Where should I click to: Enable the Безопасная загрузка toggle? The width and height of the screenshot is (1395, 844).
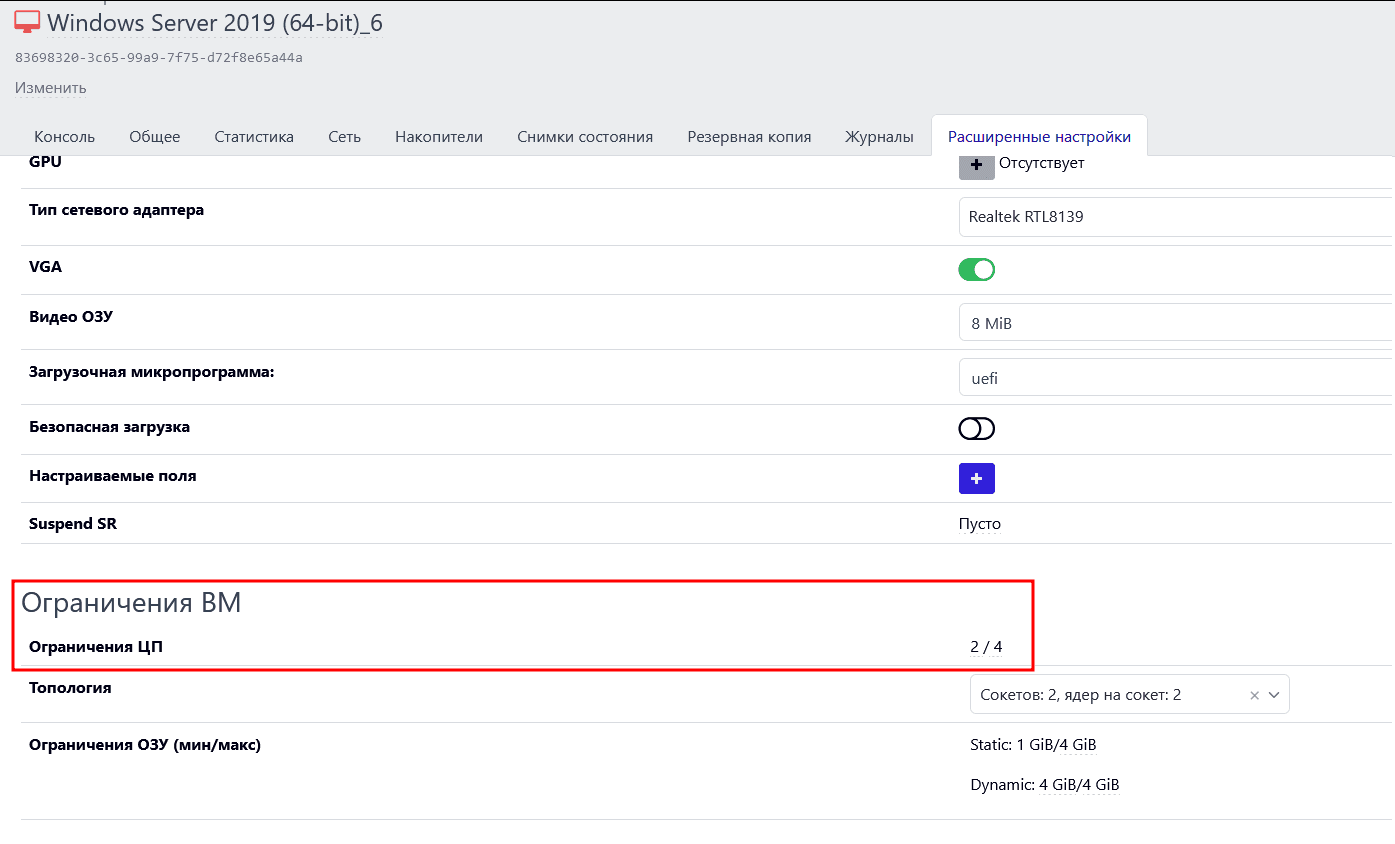click(x=976, y=429)
